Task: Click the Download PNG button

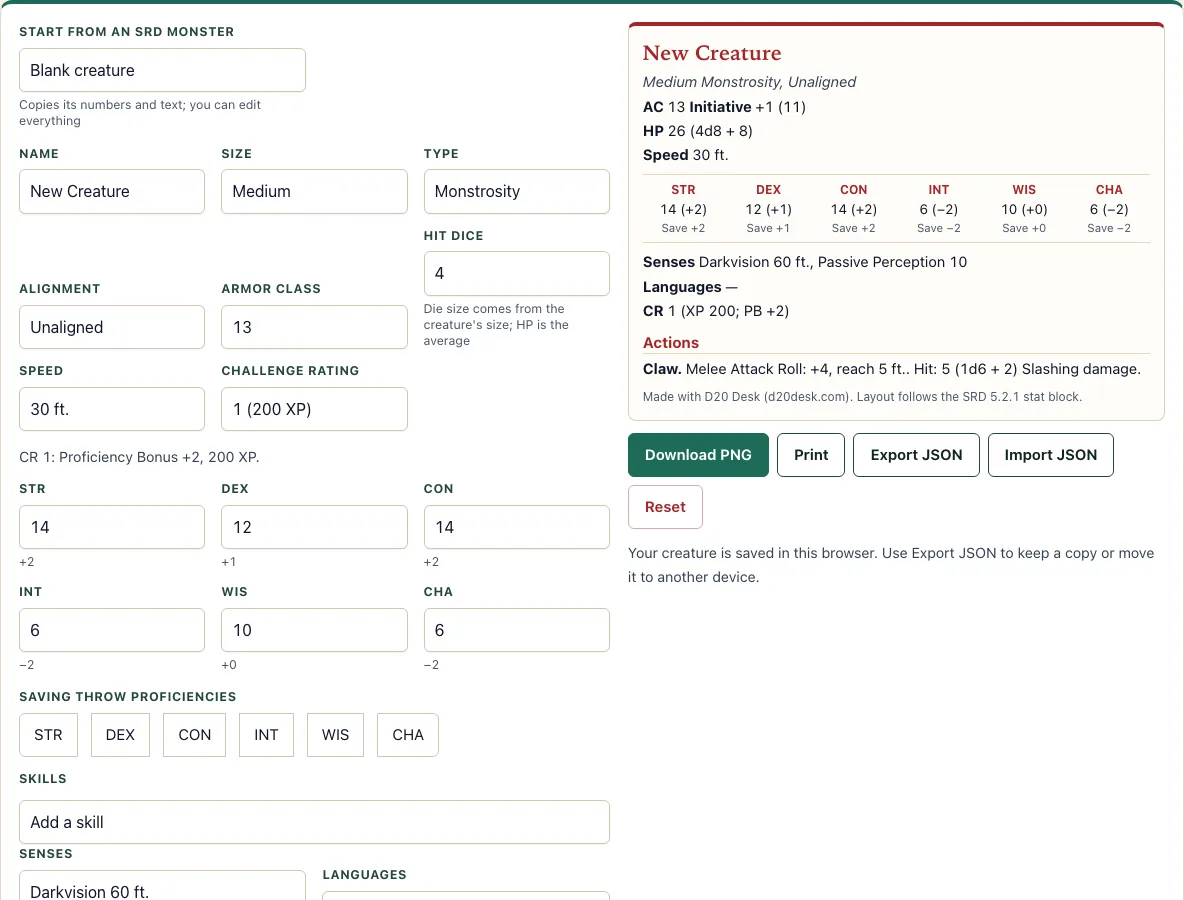Action: (698, 455)
